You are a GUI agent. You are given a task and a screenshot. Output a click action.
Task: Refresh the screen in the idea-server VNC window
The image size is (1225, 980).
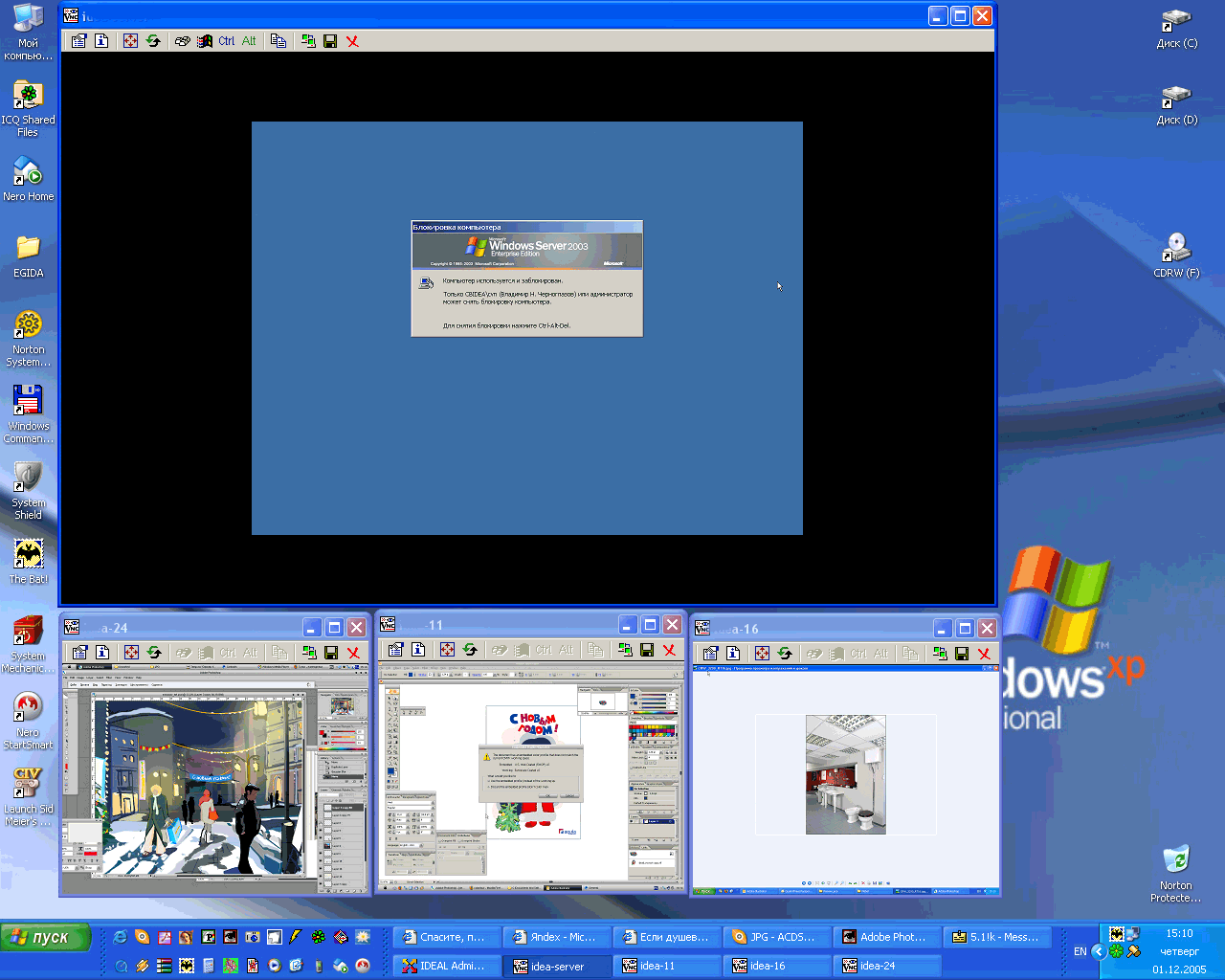pyautogui.click(x=153, y=41)
